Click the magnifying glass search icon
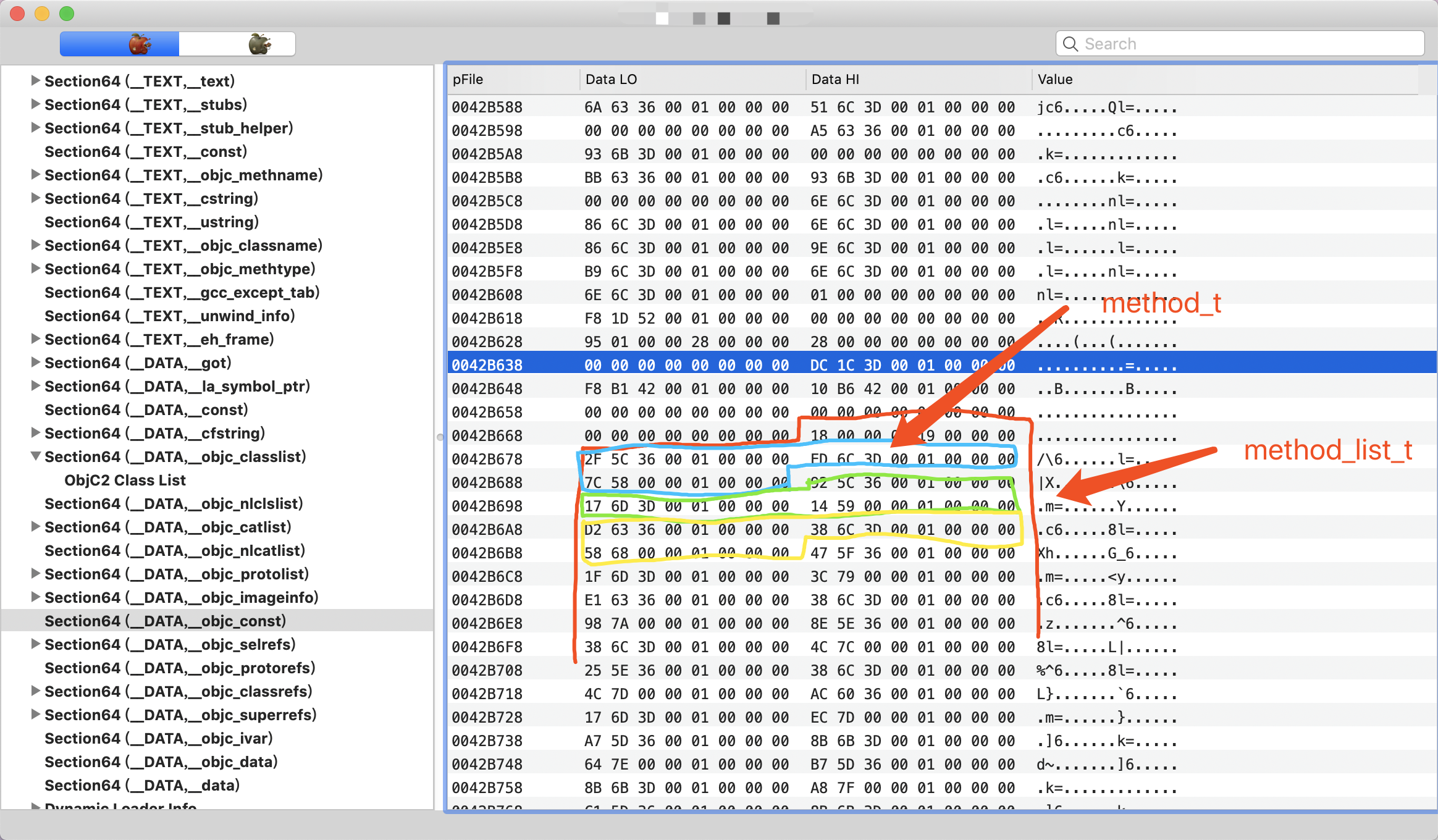Image resolution: width=1438 pixels, height=840 pixels. 1070,44
